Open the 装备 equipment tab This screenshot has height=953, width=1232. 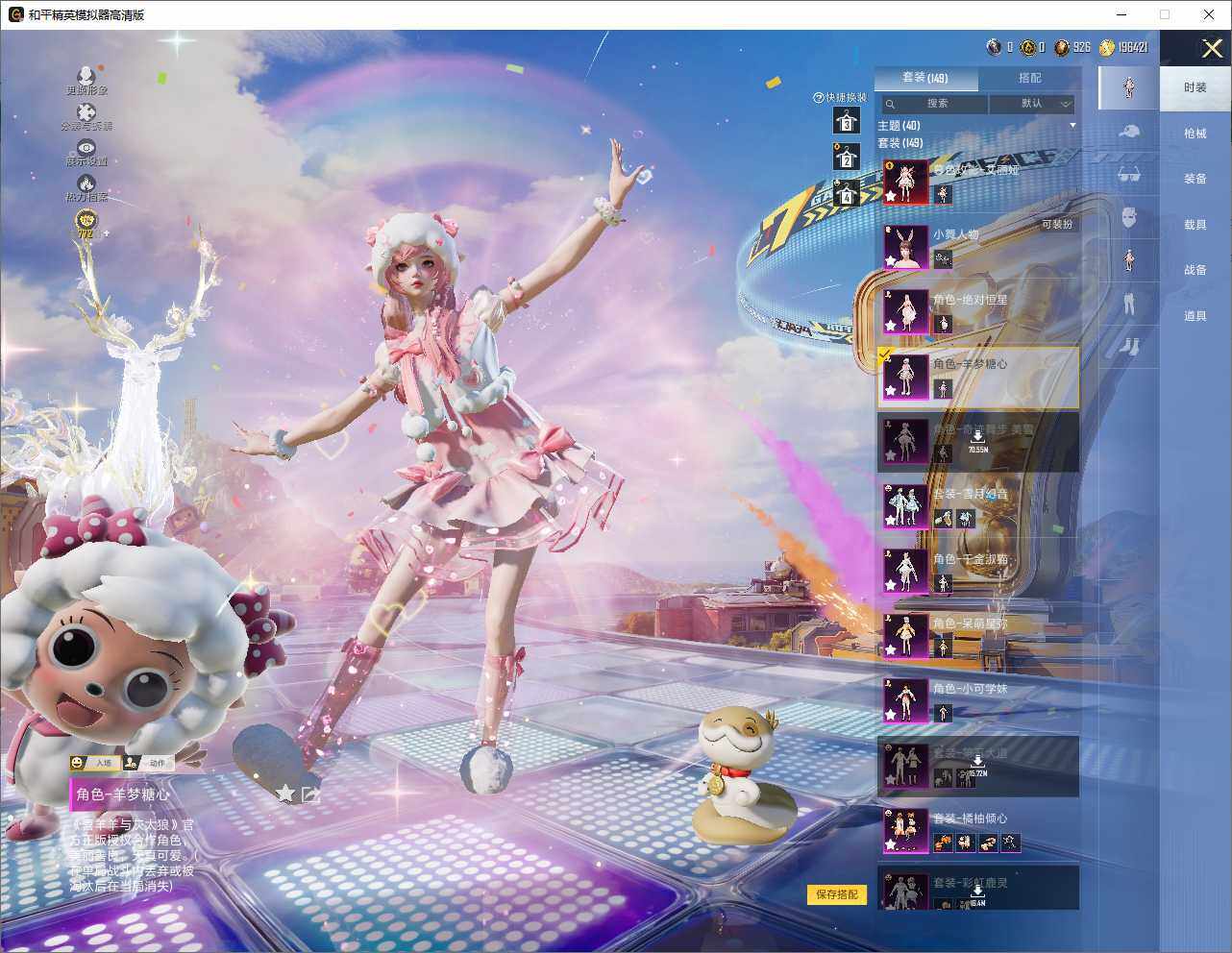click(1195, 179)
